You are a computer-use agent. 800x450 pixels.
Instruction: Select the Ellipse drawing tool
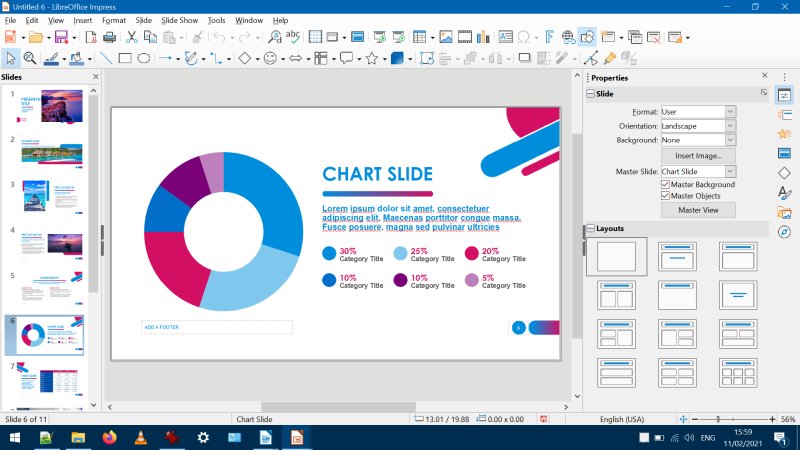(144, 58)
